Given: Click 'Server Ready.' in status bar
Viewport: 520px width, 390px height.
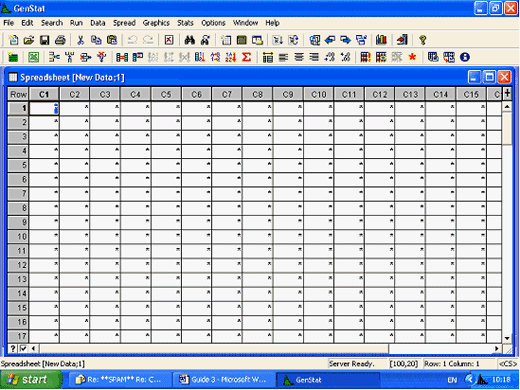Looking at the screenshot, I should tap(351, 364).
